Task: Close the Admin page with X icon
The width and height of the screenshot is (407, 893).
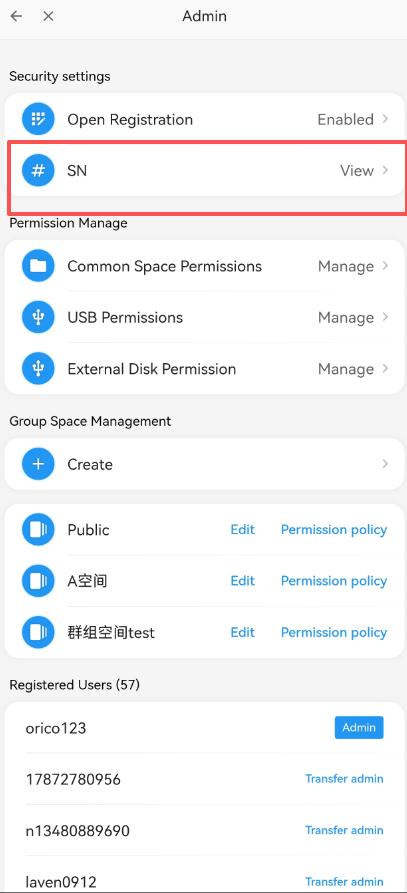Action: [x=48, y=17]
